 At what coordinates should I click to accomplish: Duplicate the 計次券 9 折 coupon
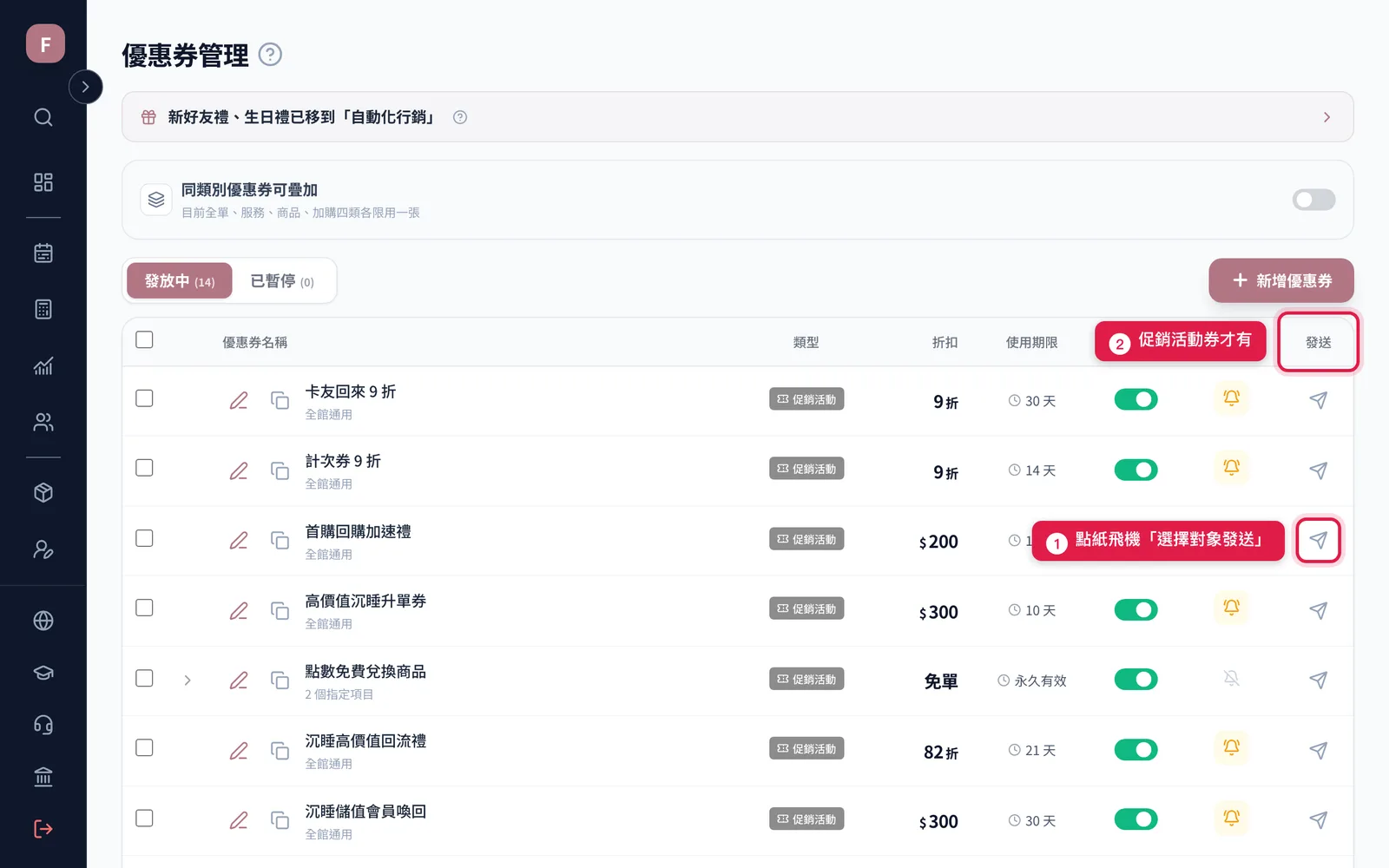(280, 470)
